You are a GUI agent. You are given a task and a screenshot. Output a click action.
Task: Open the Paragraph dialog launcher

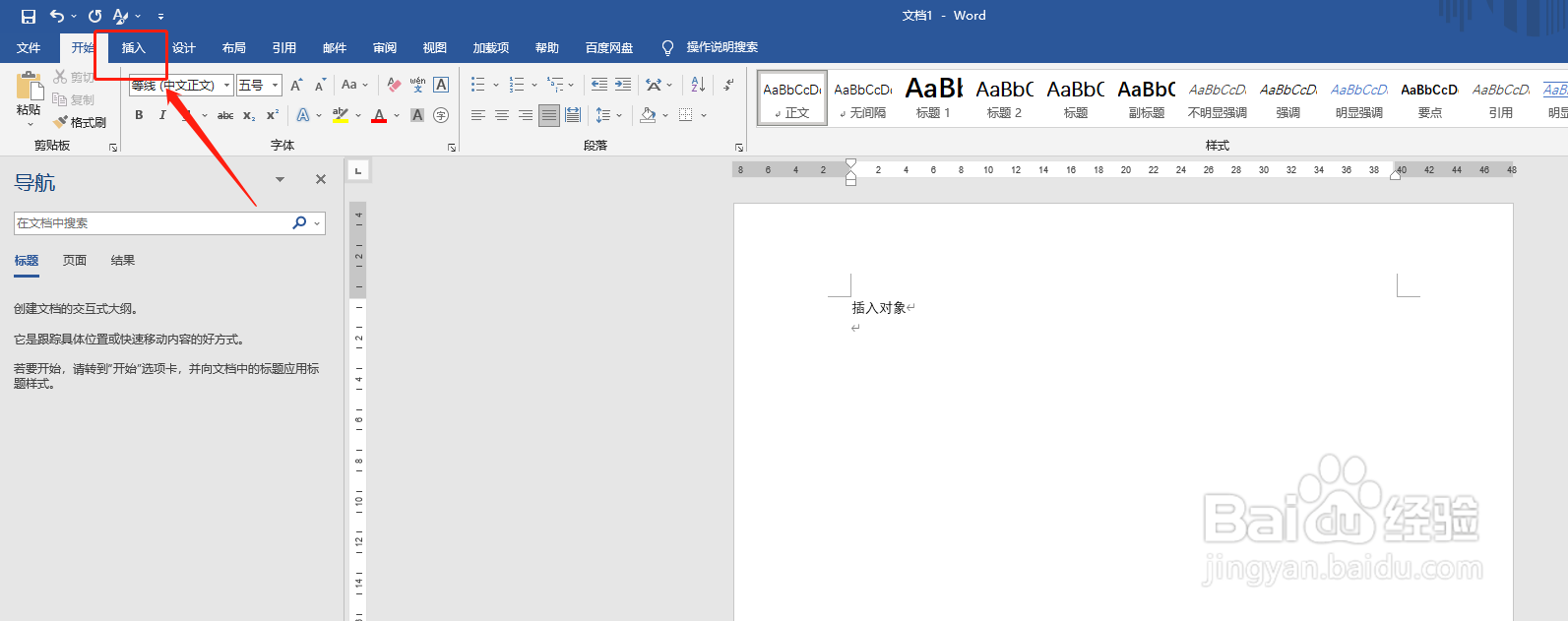739,148
